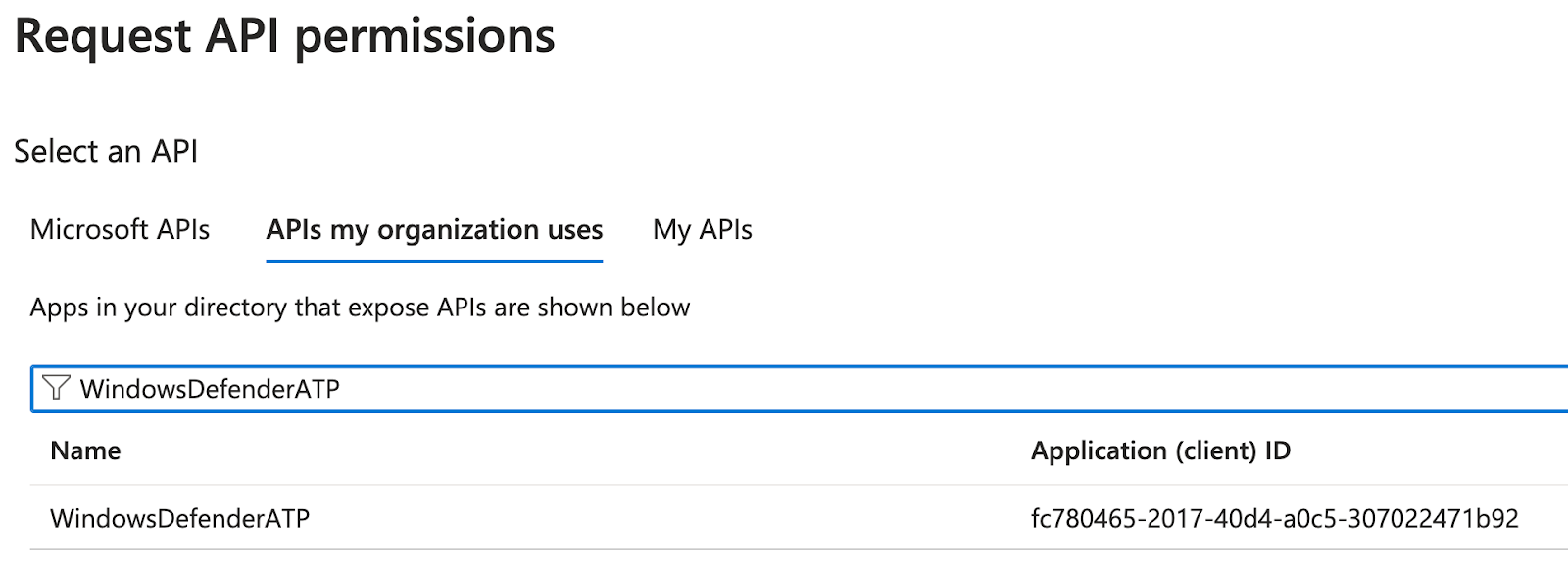1568x569 pixels.
Task: Click the blue underline of the active tab
Action: click(434, 261)
